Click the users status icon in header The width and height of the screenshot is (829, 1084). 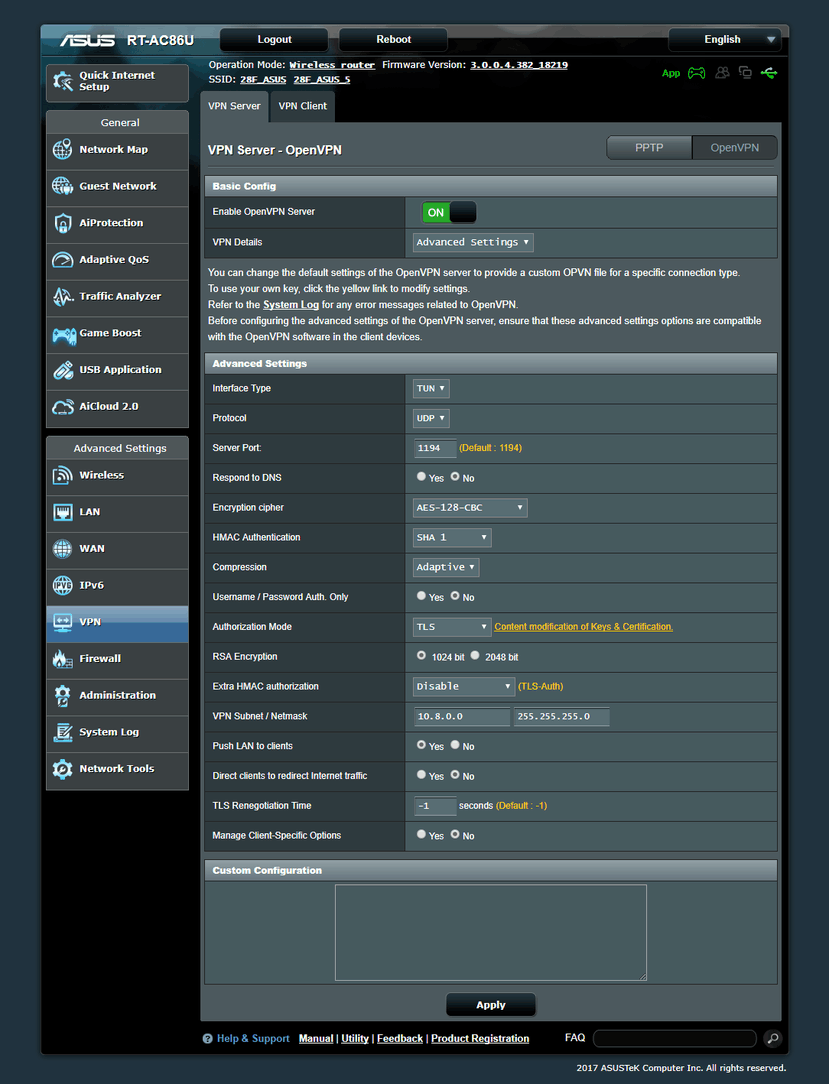(x=722, y=73)
